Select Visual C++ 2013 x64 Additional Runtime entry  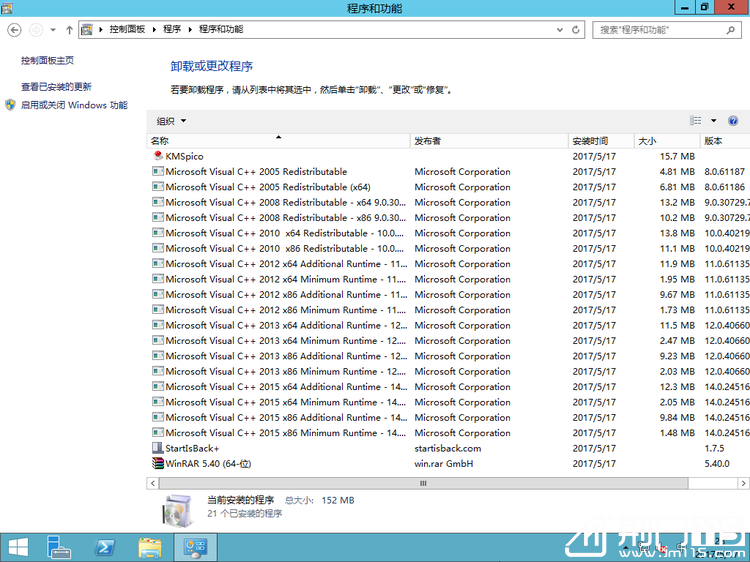[x=448, y=325]
